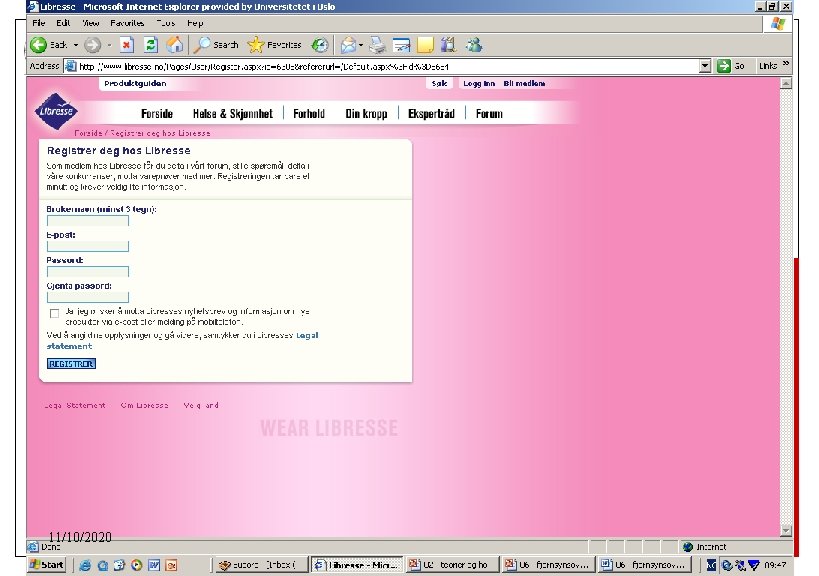Print the page with the printer icon
819x576 pixels.
point(377,45)
